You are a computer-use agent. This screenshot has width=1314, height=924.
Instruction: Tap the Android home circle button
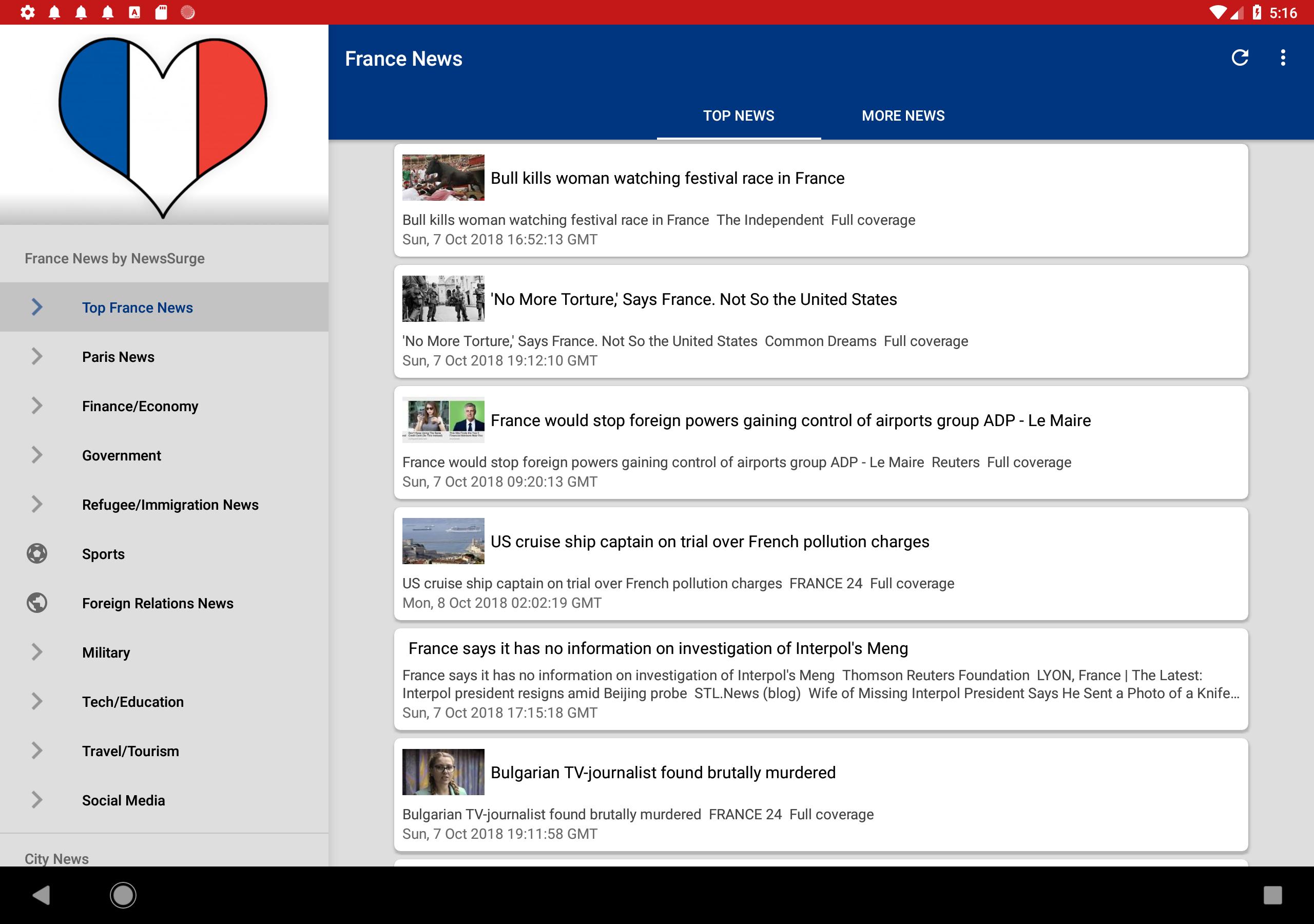point(123,895)
